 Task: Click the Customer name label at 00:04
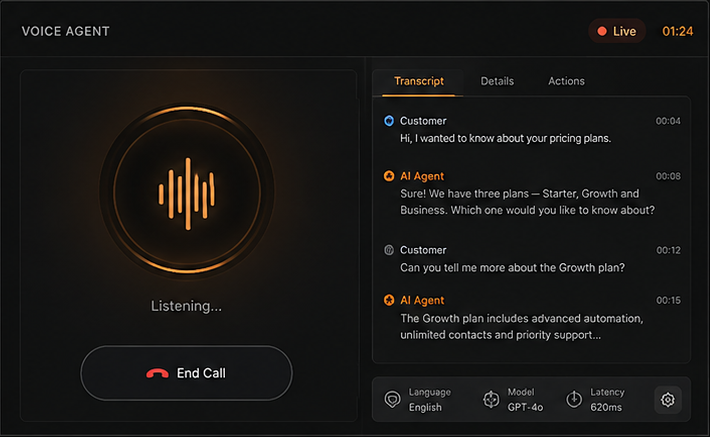(423, 121)
